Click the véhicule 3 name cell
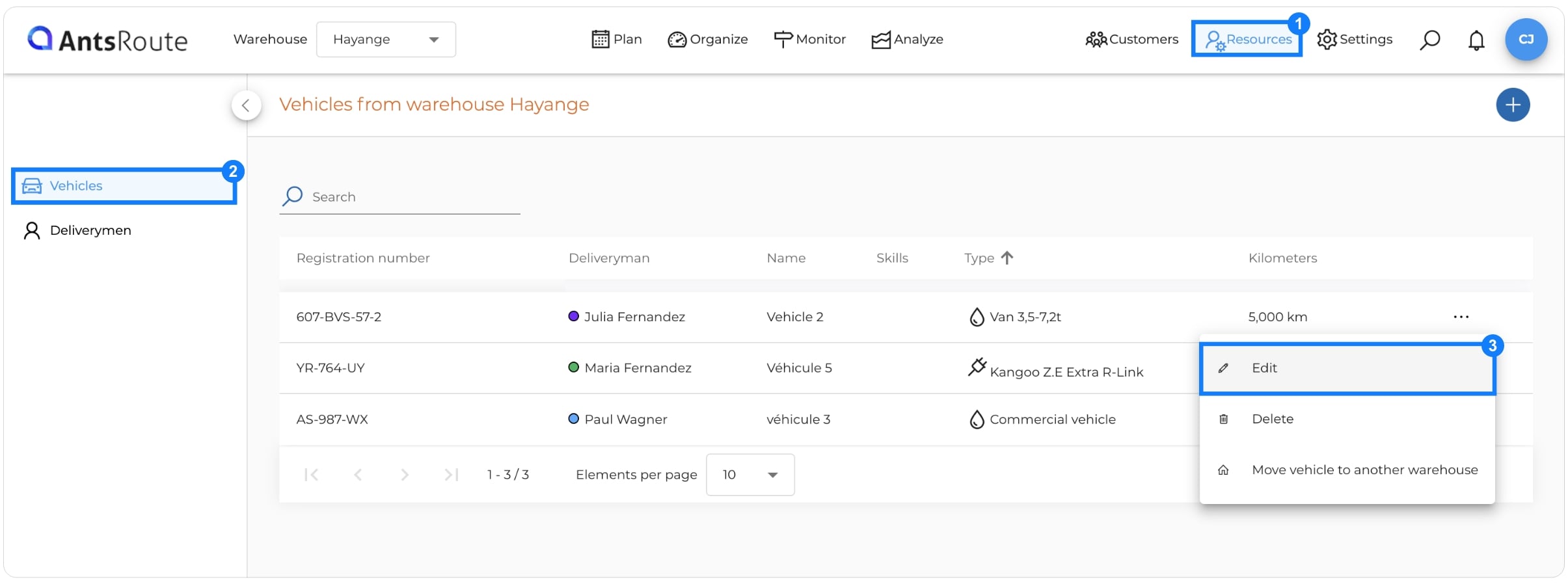The image size is (1568, 584). tap(798, 419)
